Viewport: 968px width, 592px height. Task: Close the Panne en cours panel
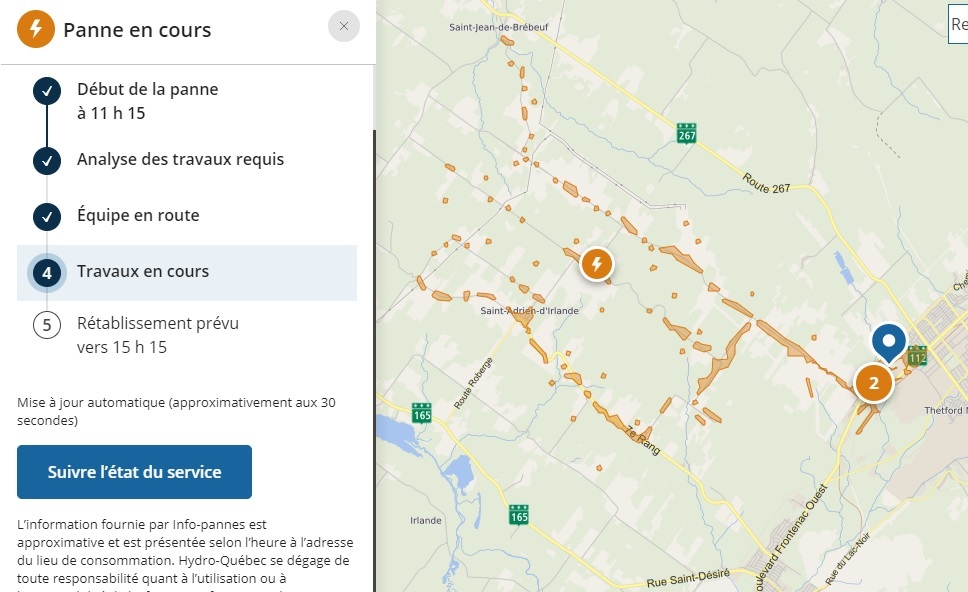click(343, 27)
